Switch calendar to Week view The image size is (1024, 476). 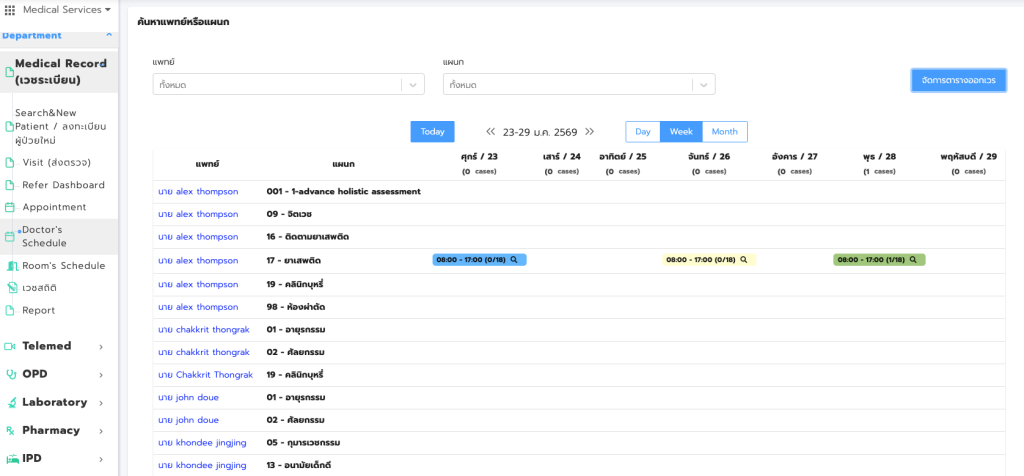(680, 132)
